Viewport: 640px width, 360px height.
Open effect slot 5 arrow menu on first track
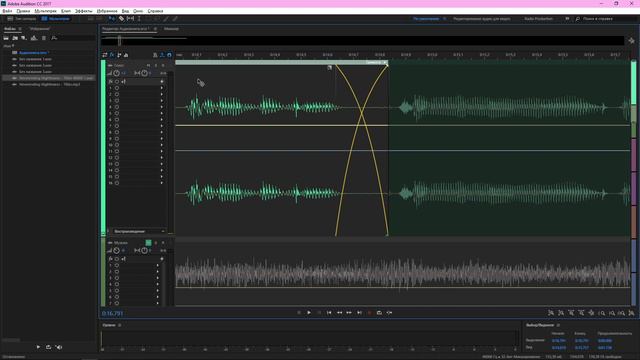[162, 113]
